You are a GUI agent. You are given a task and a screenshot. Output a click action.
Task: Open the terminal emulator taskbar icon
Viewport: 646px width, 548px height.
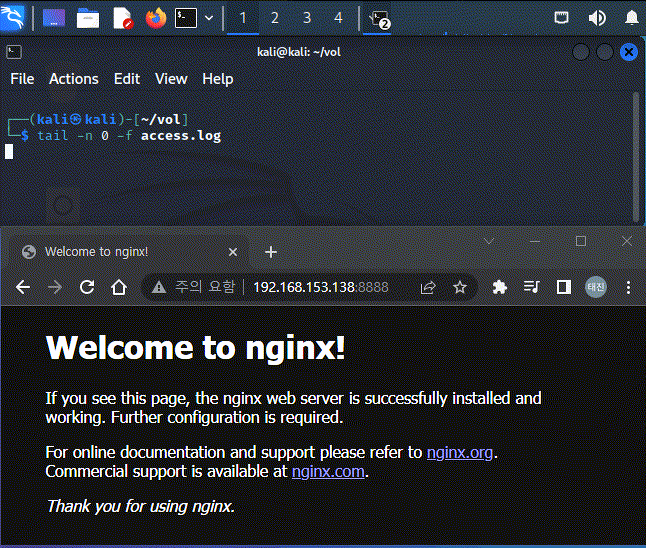point(186,18)
